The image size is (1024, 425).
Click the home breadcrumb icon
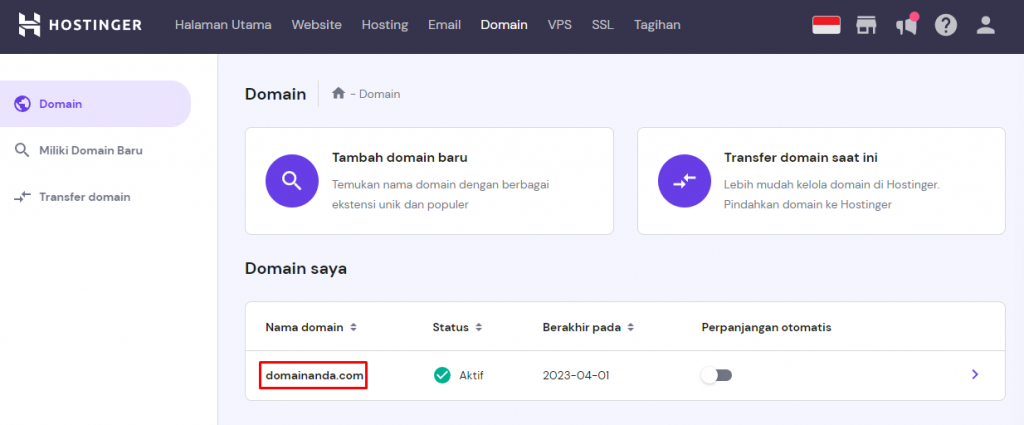tap(339, 93)
